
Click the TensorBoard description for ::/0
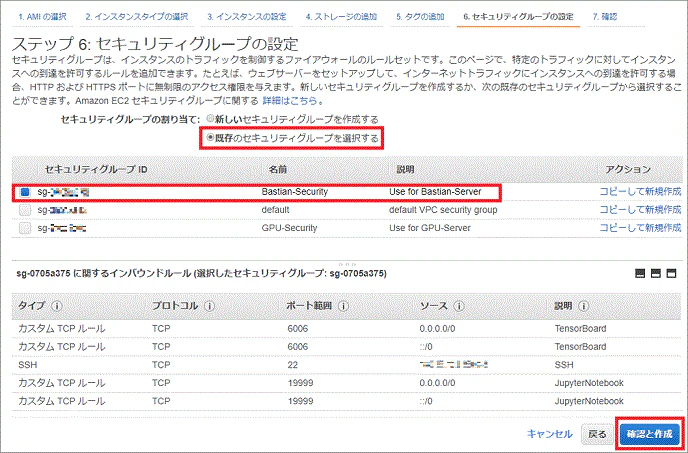pos(580,347)
